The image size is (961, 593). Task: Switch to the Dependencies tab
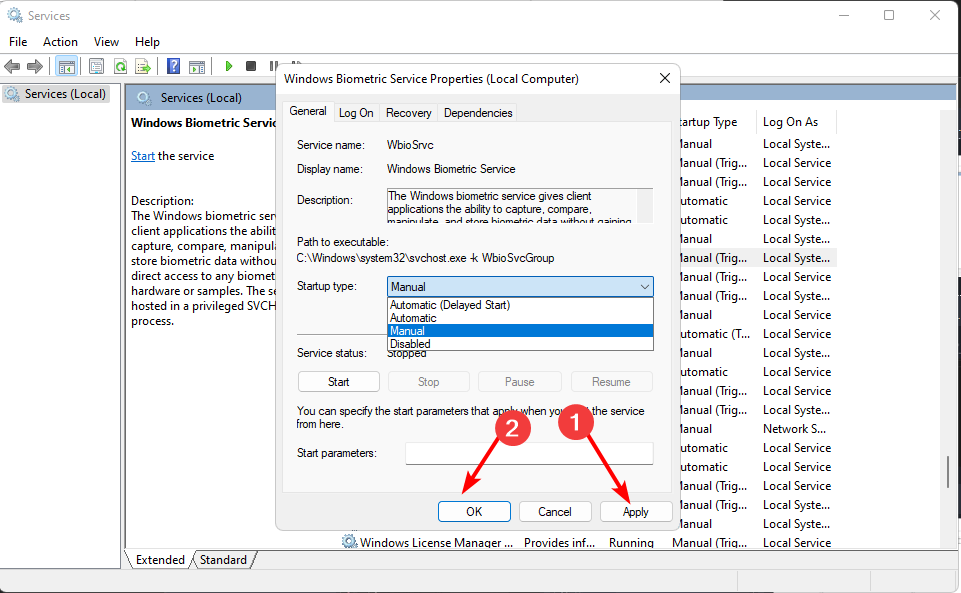pyautogui.click(x=478, y=113)
